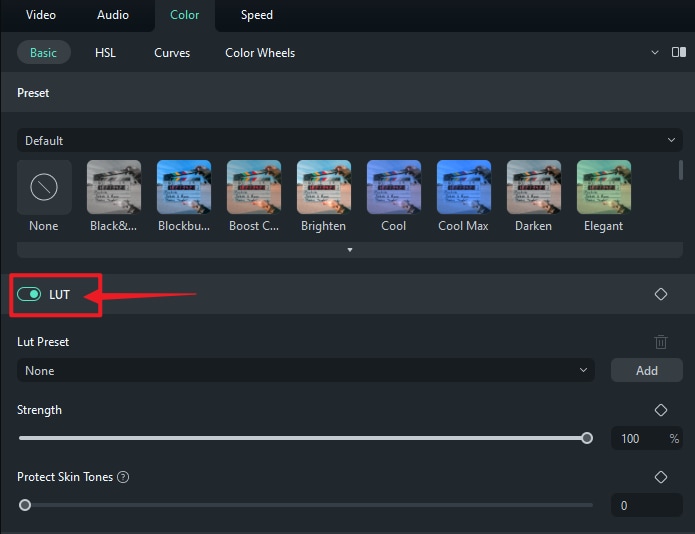Open Protect Skin Tones help icon

point(123,477)
